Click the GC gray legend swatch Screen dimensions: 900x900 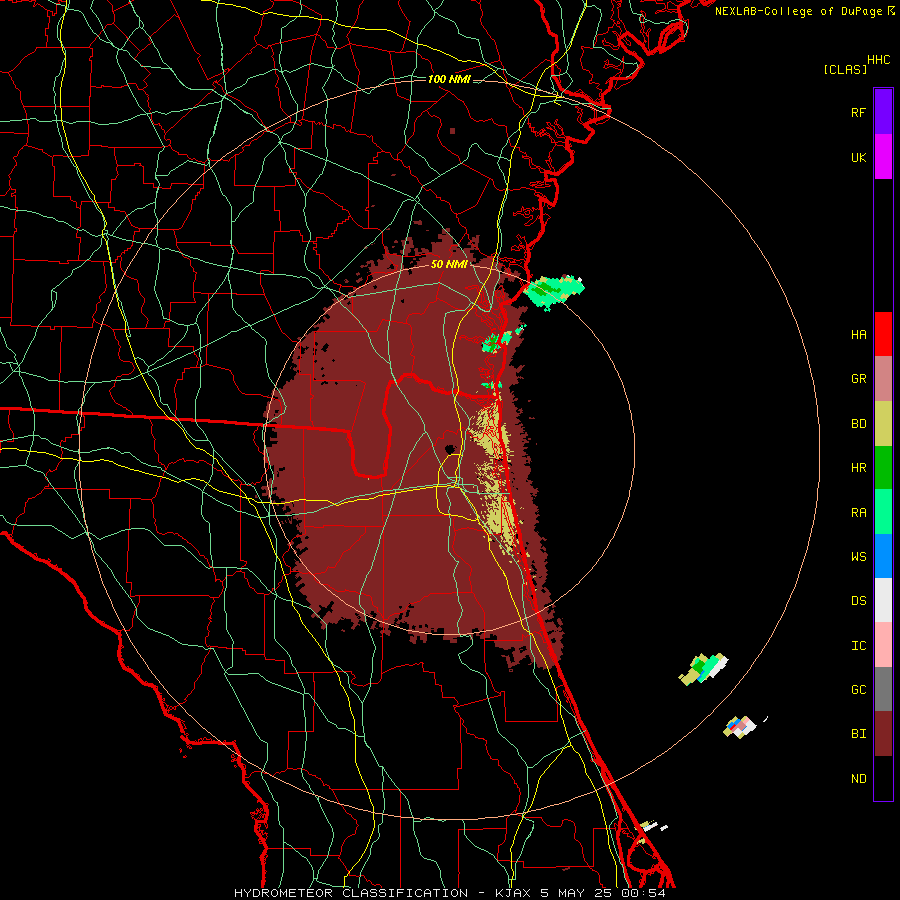[883, 689]
